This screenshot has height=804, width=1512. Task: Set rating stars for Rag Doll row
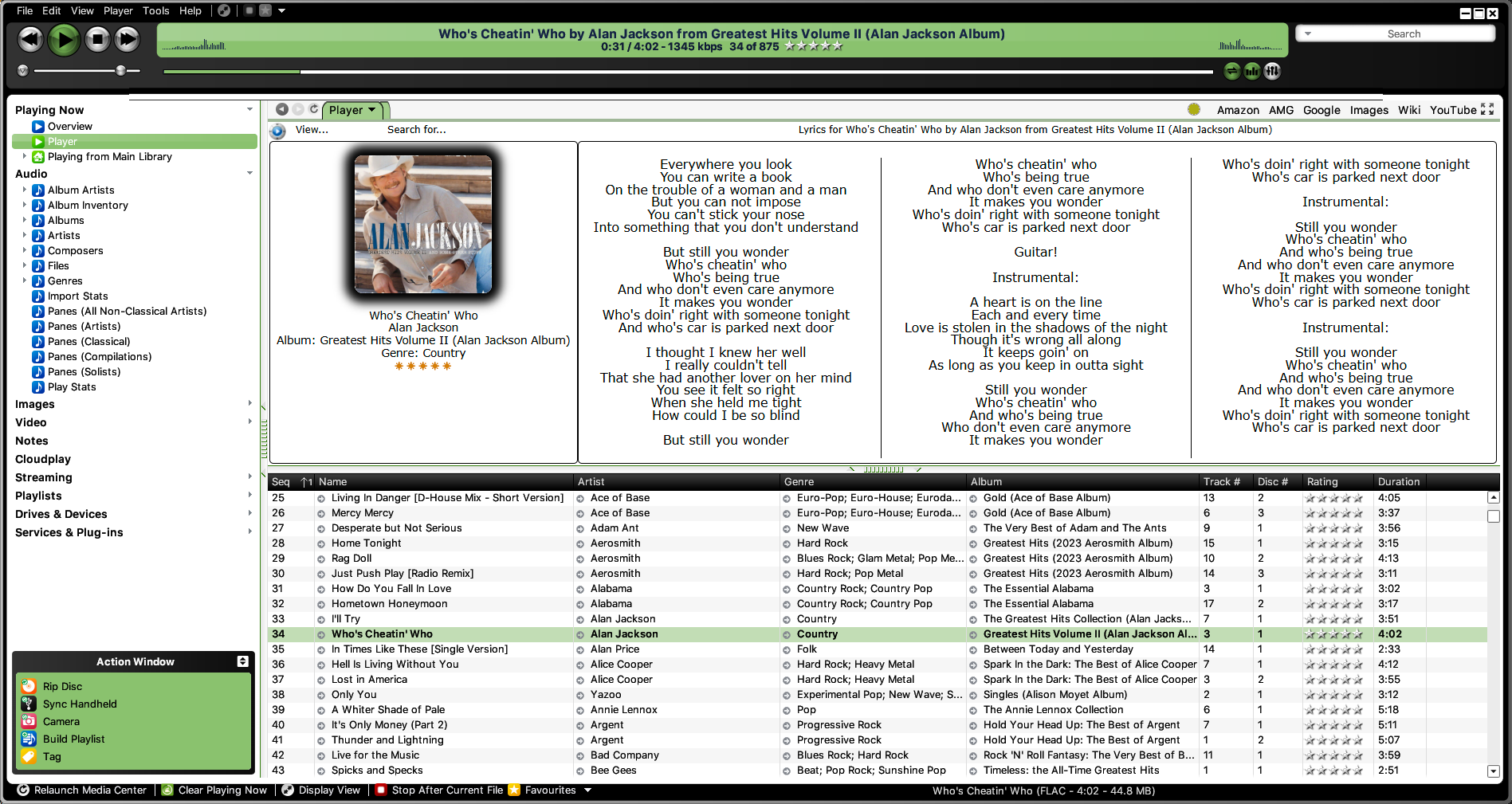[x=1333, y=559]
